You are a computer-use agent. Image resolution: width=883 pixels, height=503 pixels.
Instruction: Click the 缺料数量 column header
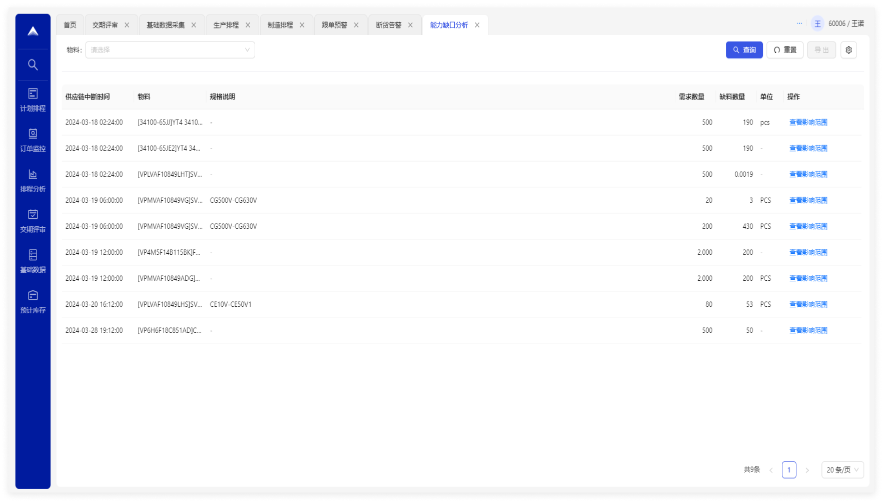click(732, 97)
